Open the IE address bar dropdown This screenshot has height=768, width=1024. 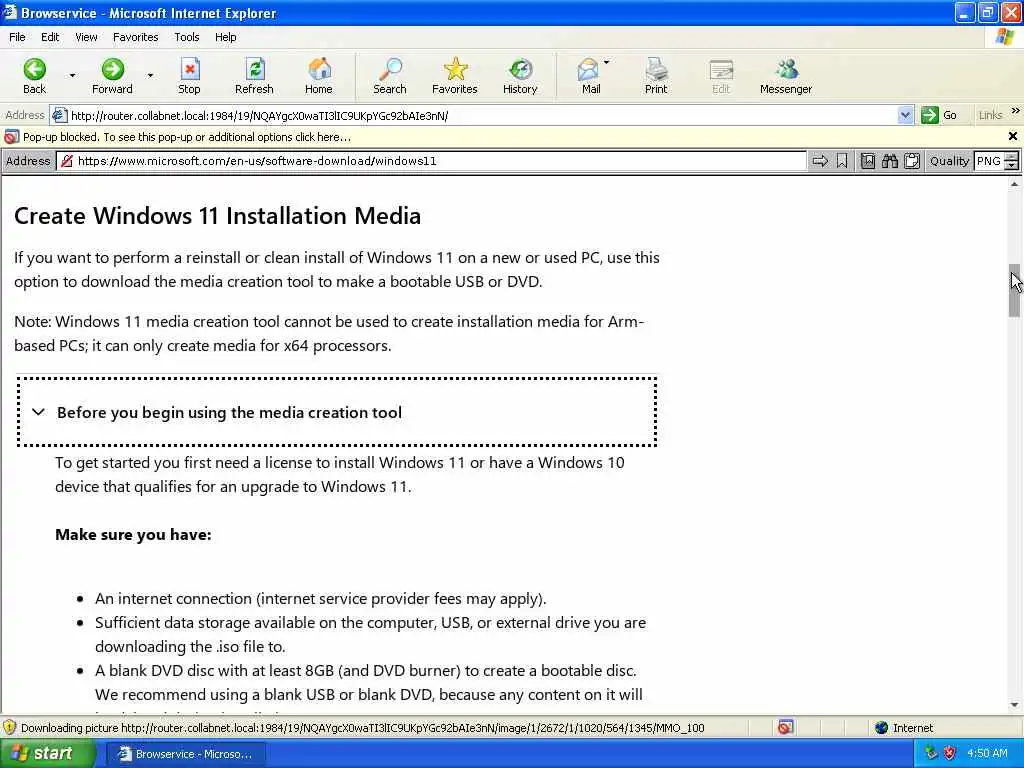tap(904, 116)
